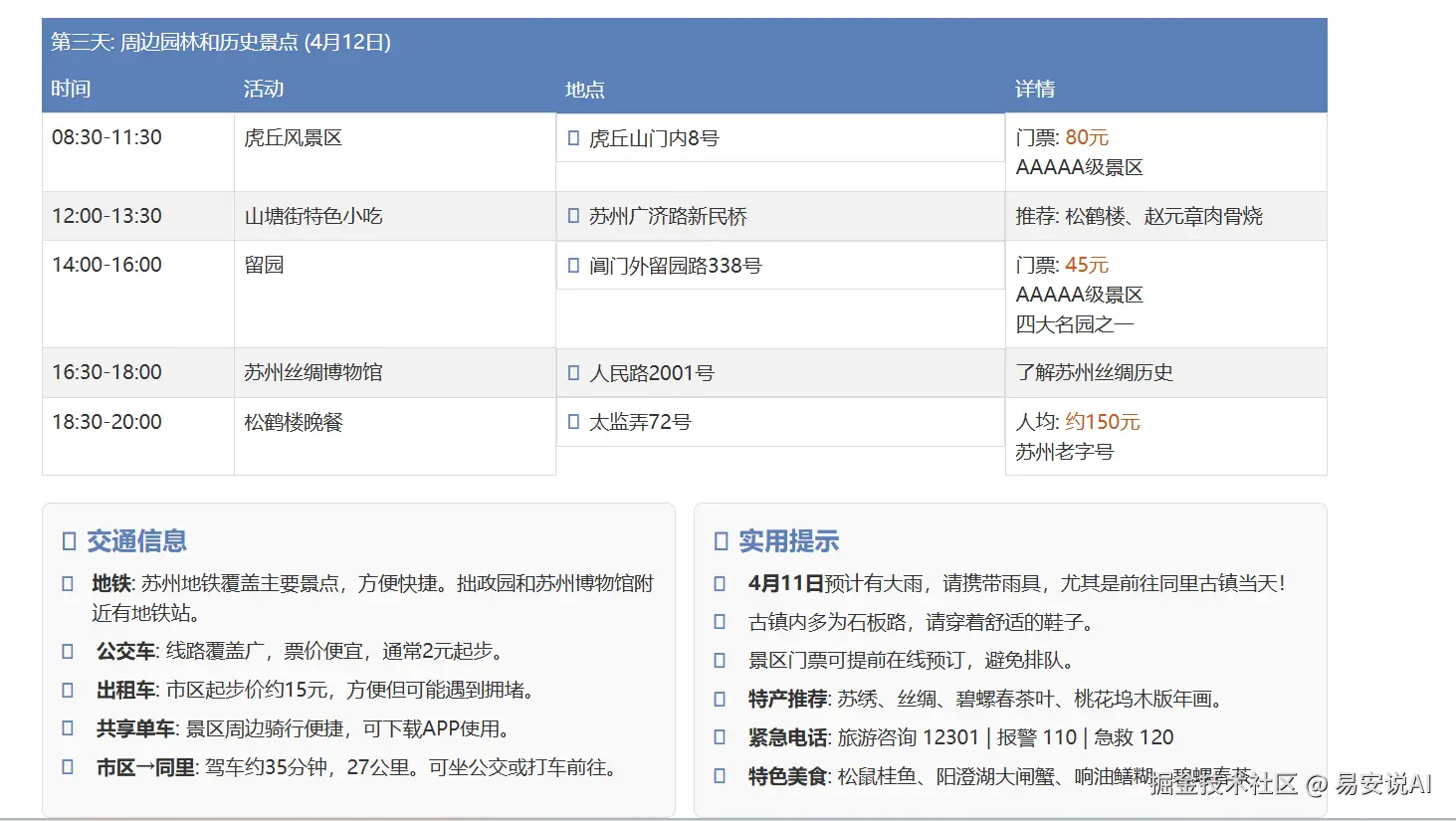Click the 地点 column header
Screen dimensions: 1456x821
585,90
